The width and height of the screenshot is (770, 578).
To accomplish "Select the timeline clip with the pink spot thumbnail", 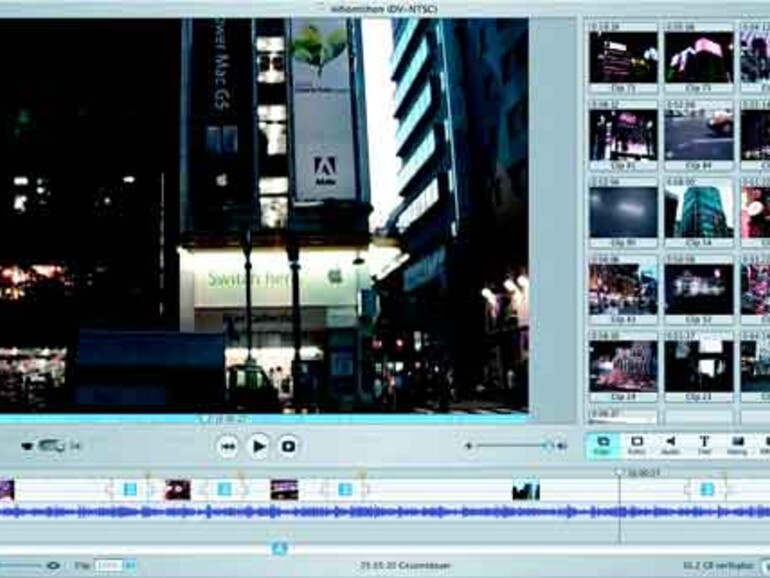I will tap(177, 490).
